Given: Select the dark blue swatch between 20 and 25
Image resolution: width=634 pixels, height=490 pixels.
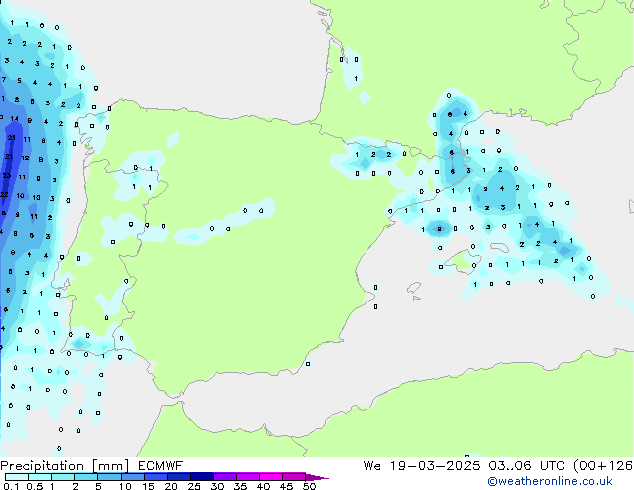Looking at the screenshot, I should click(178, 477).
